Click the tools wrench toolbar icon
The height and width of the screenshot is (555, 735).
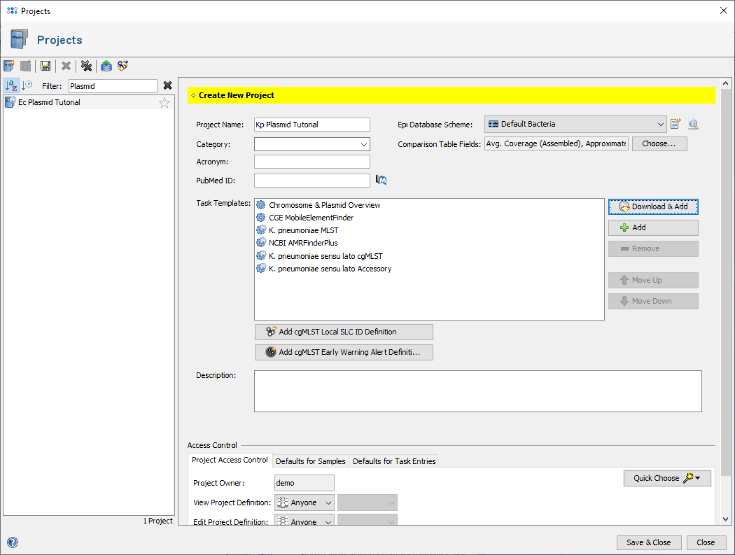pyautogui.click(x=86, y=66)
